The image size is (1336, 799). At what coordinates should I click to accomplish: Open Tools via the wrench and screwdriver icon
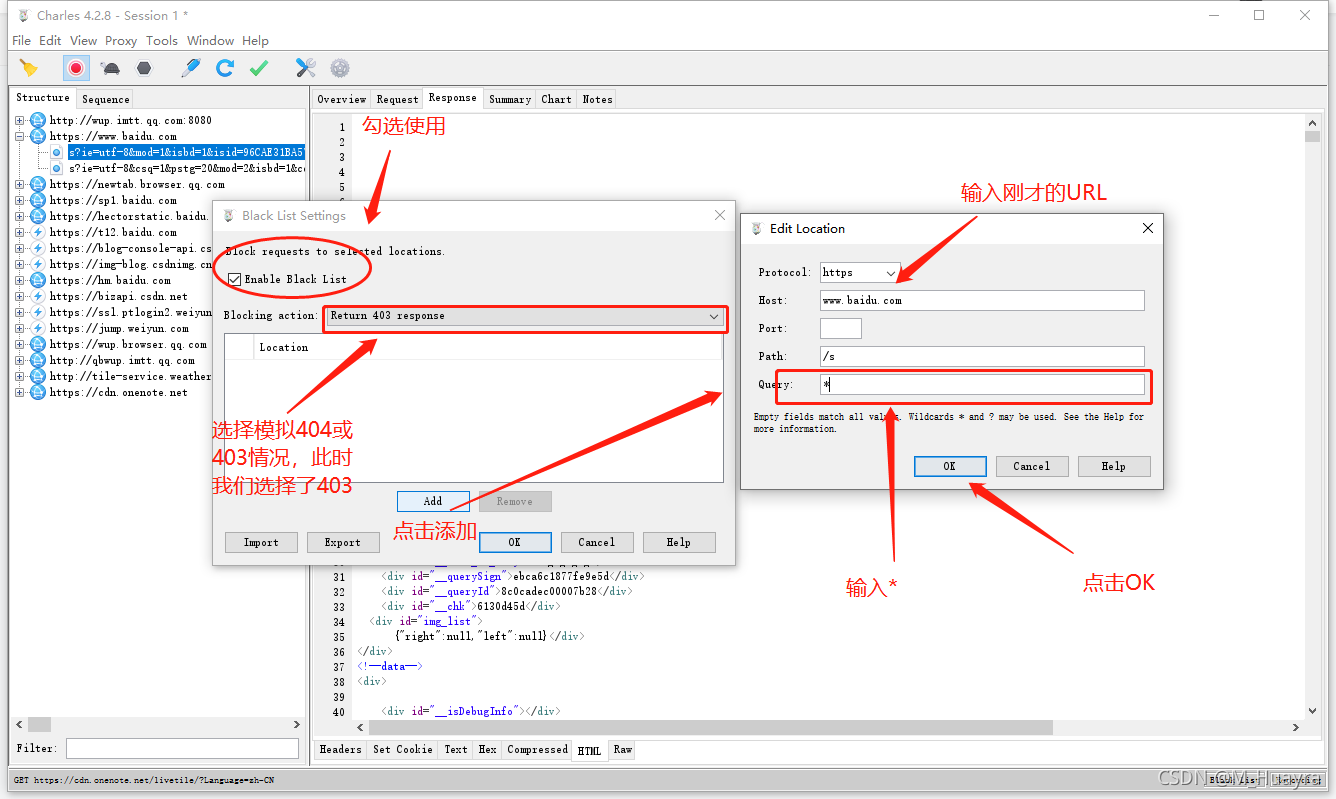tap(306, 68)
